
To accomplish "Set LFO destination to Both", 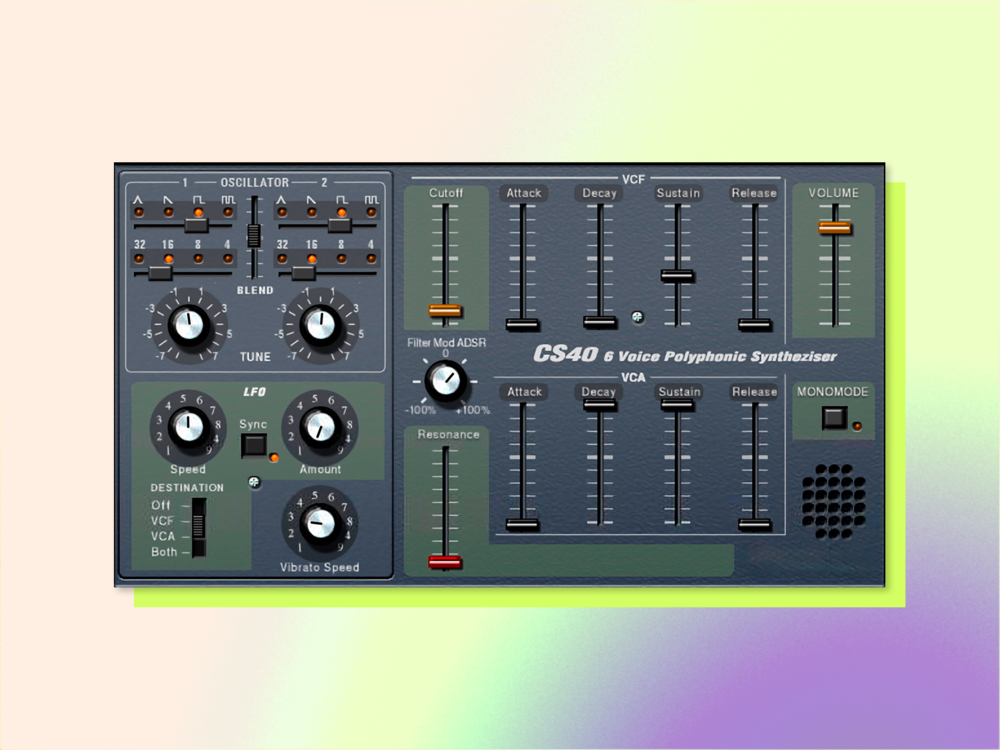I will pos(164,552).
